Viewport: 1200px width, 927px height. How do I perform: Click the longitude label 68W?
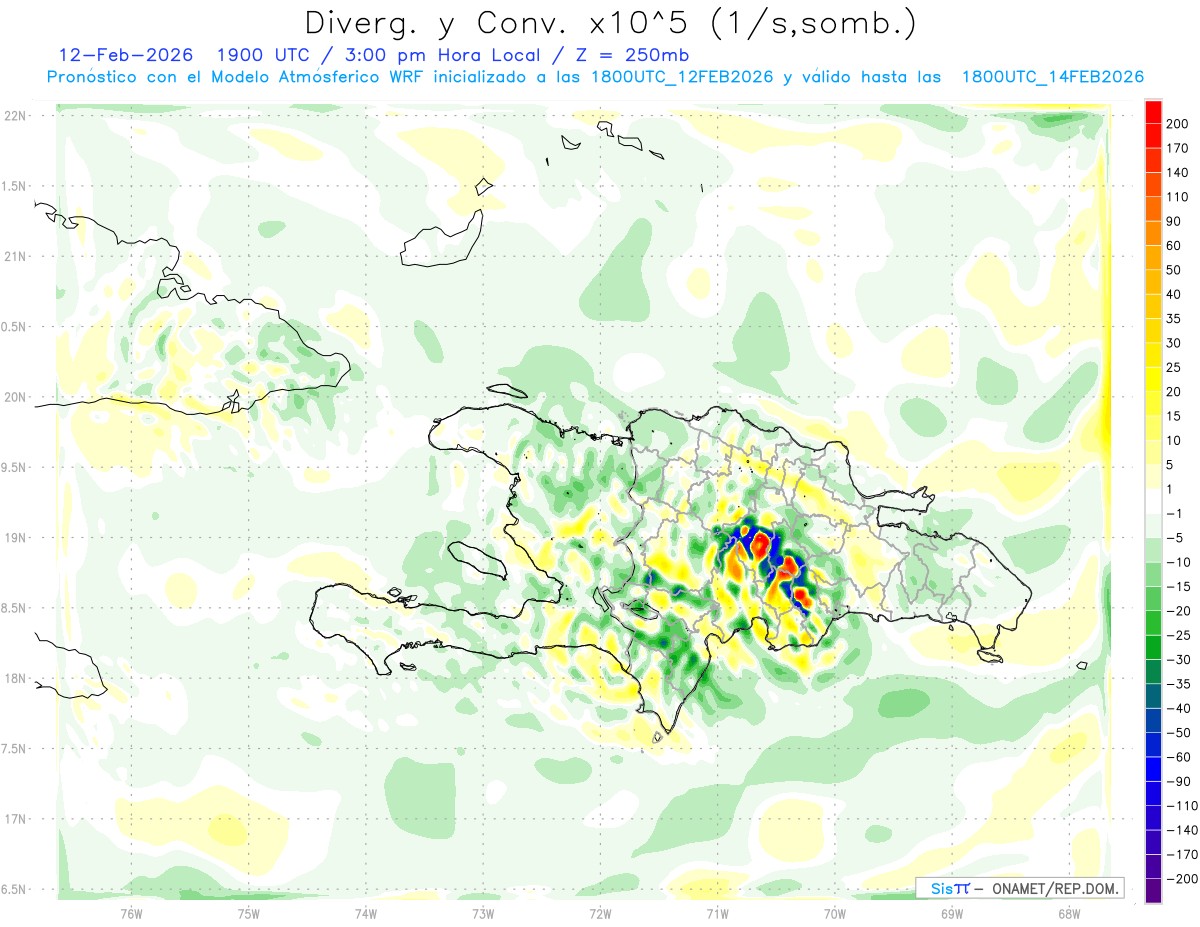point(1069,913)
